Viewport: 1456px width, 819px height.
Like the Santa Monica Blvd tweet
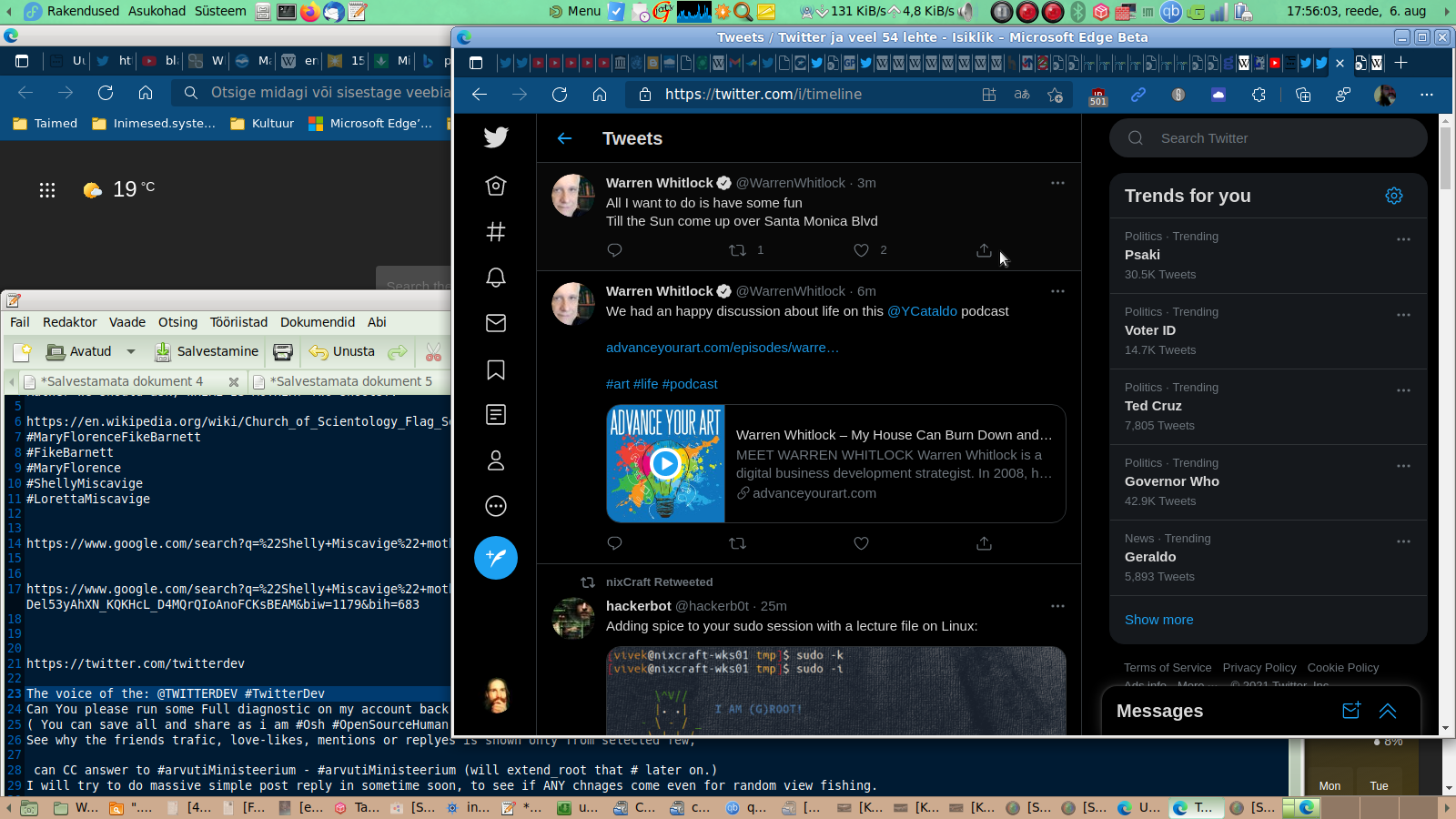pyautogui.click(x=861, y=250)
